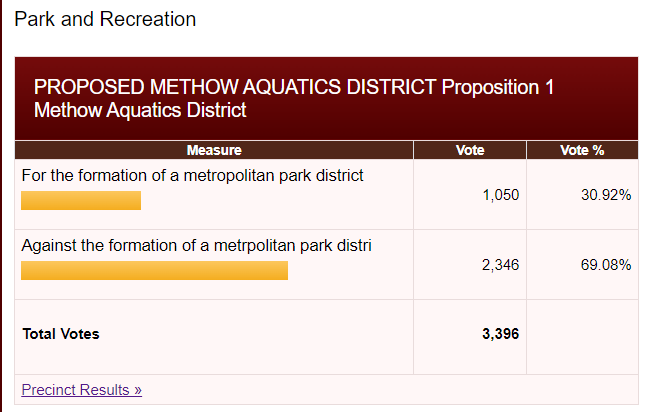Click the longer orange bar for Against votes
Screen dimensions: 662x412
click(x=154, y=271)
